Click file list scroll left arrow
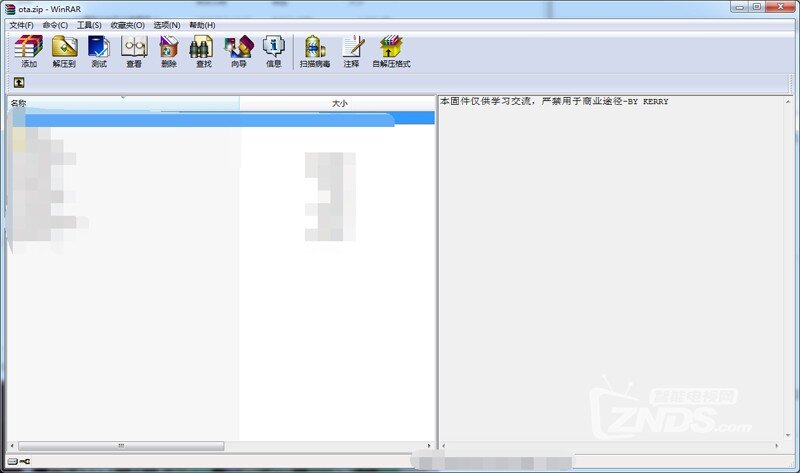Screen dimensions: 800x473 [12, 446]
